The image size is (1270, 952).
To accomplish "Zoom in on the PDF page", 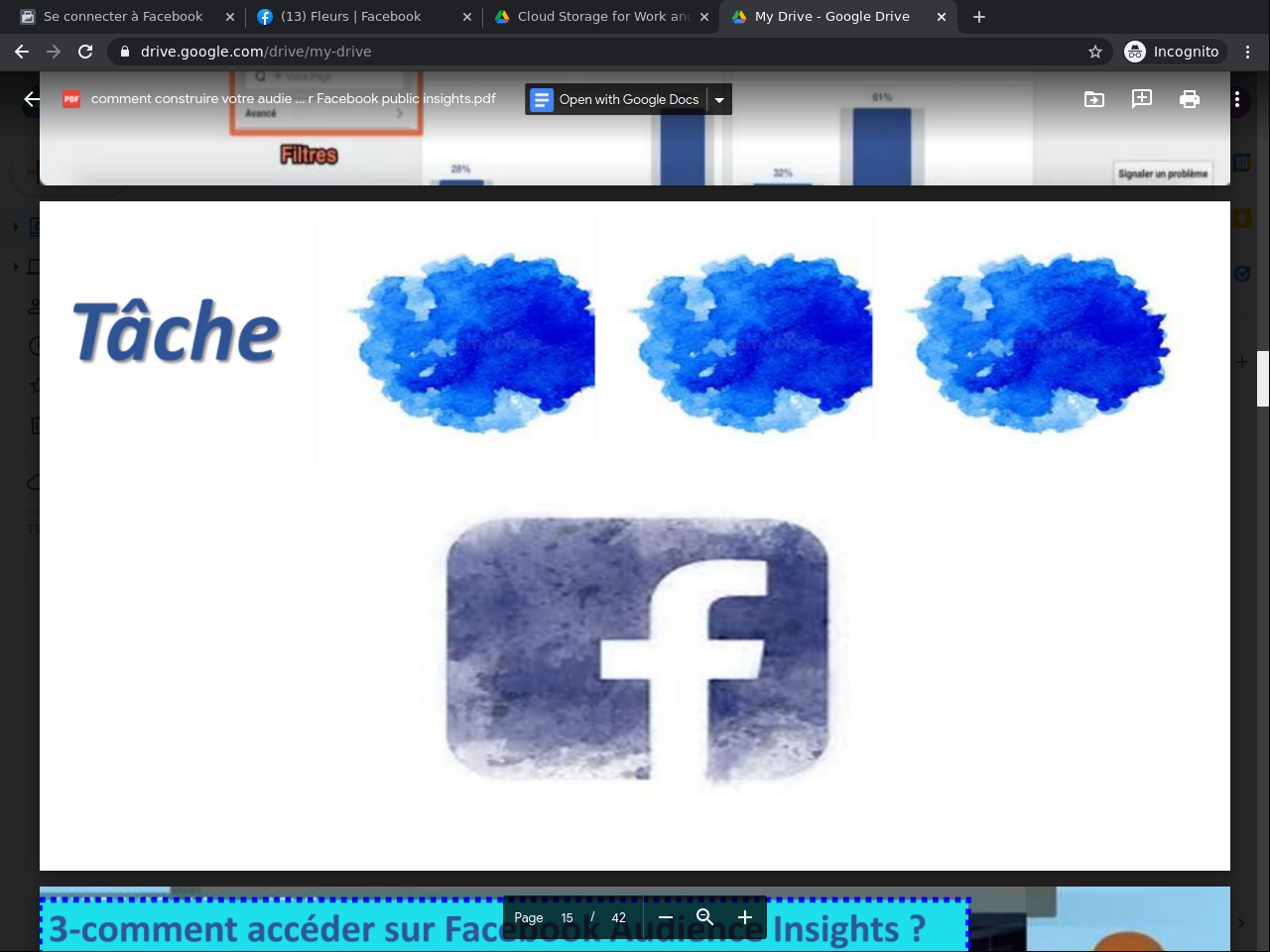I will [745, 917].
